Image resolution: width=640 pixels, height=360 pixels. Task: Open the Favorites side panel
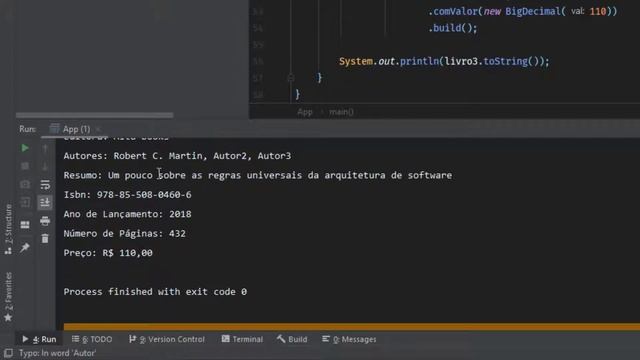coord(8,297)
